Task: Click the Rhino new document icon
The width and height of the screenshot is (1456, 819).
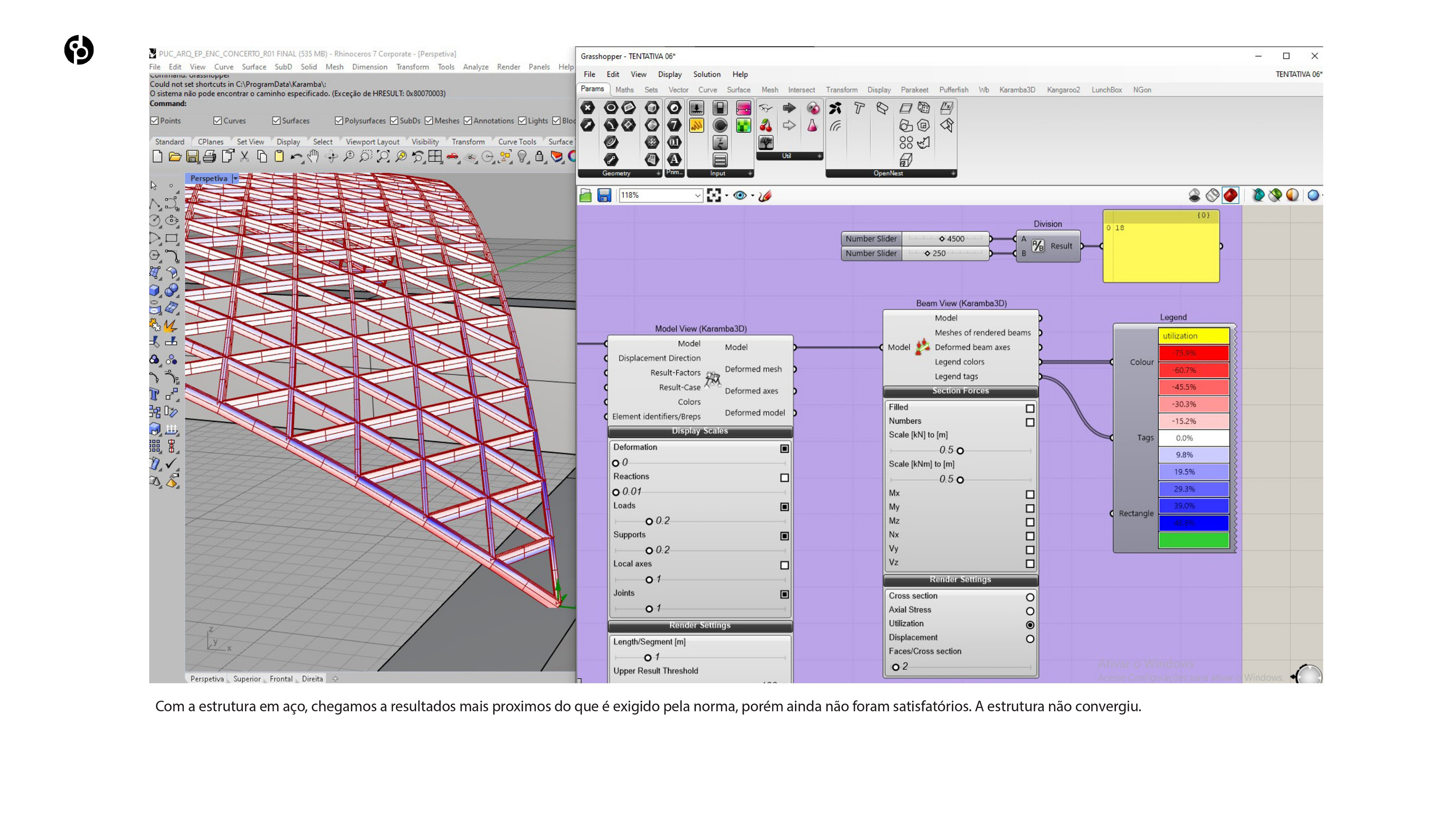Action: coord(157,157)
